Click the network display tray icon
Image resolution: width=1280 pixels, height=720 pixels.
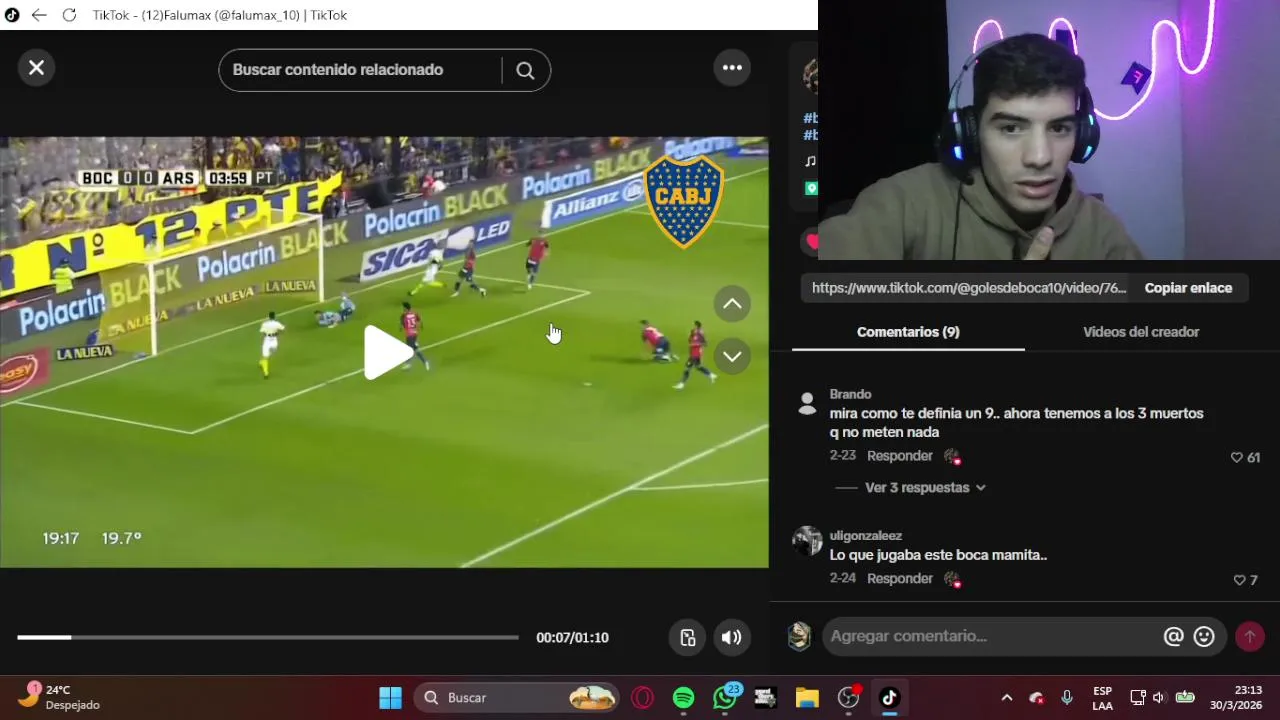(x=1137, y=698)
